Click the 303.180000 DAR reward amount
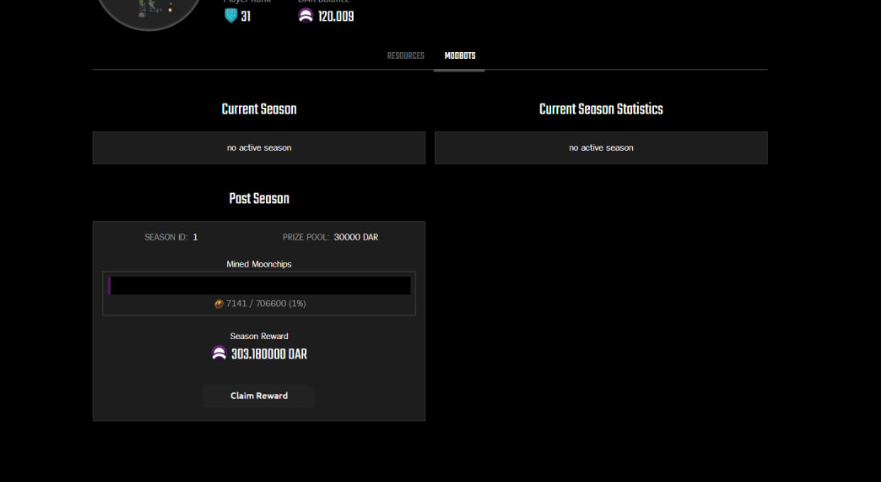Viewport: 881px width, 482px height. point(269,354)
